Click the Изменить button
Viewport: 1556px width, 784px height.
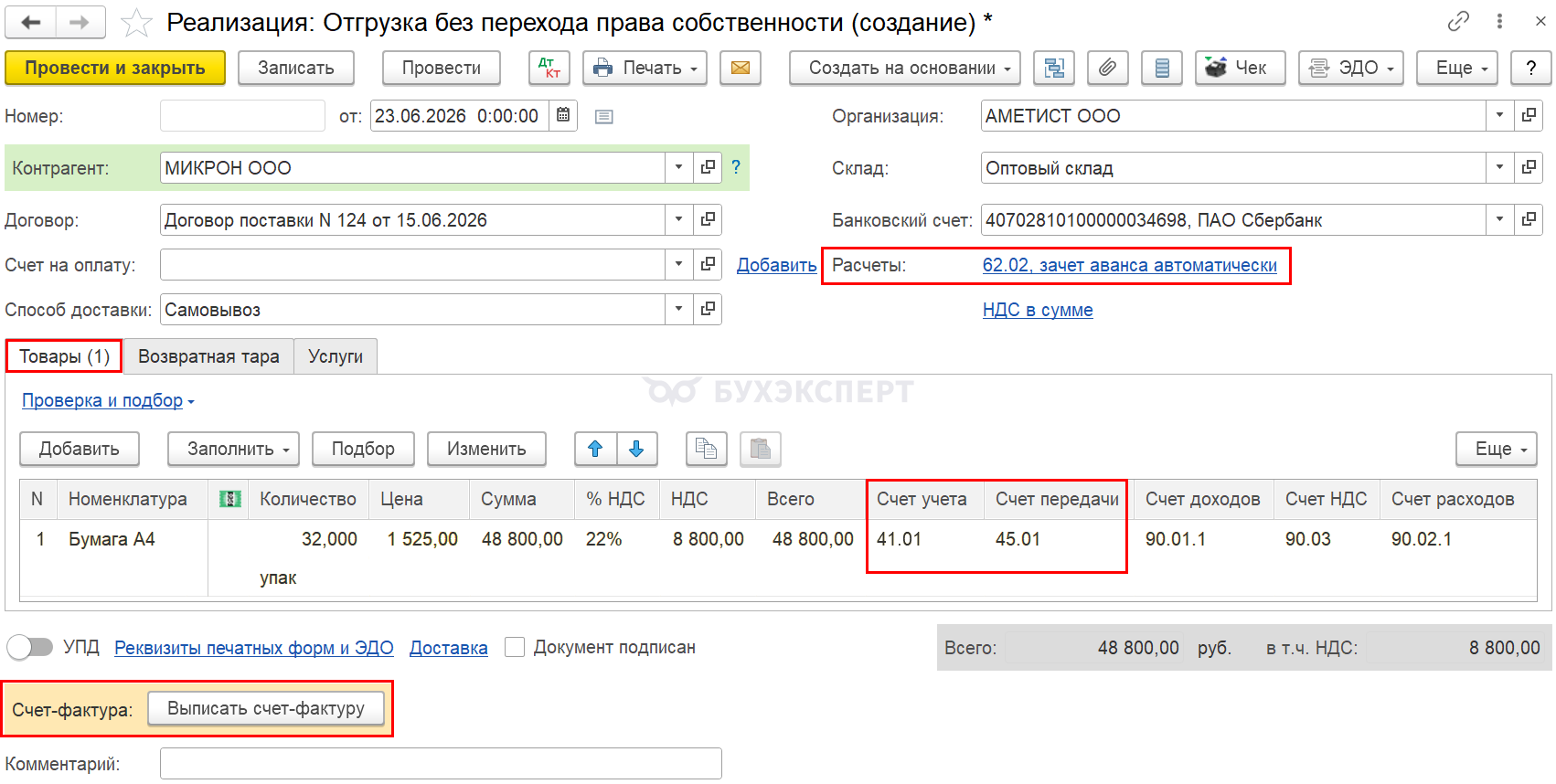click(x=486, y=449)
